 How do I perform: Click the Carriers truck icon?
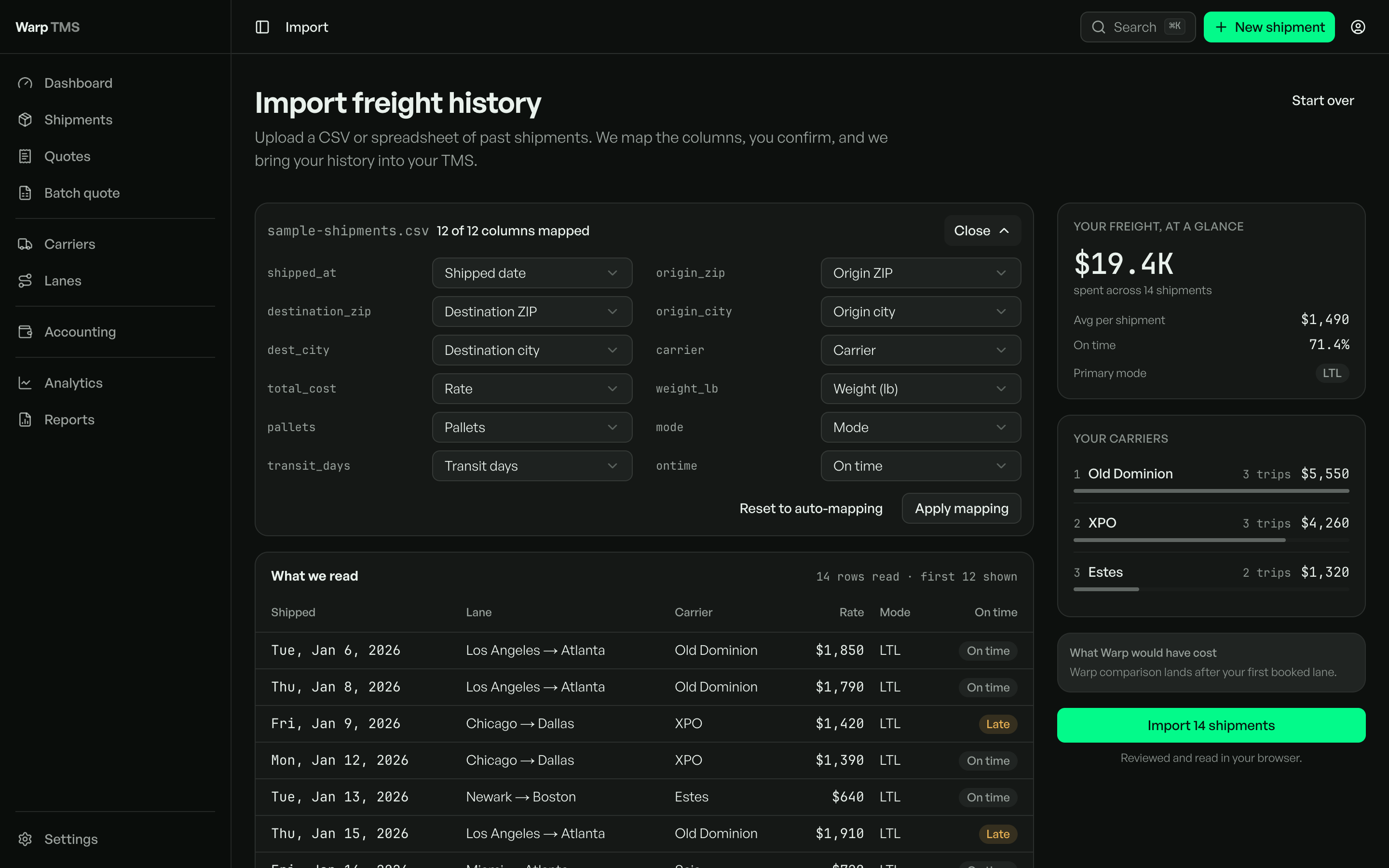[x=25, y=244]
